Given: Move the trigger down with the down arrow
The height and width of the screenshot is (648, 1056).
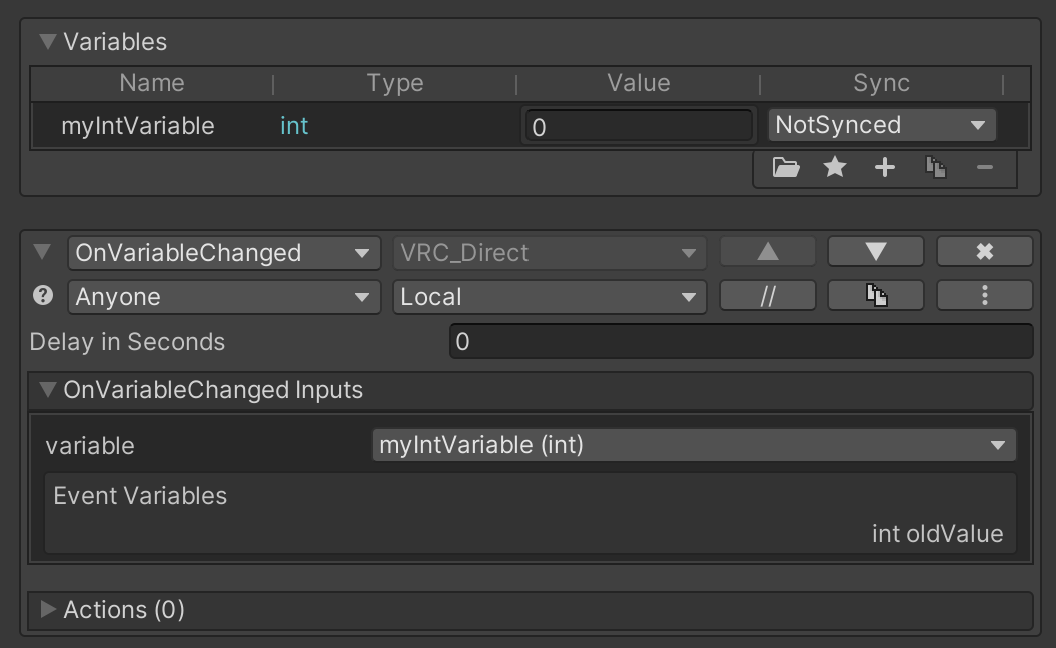Looking at the screenshot, I should [x=876, y=252].
